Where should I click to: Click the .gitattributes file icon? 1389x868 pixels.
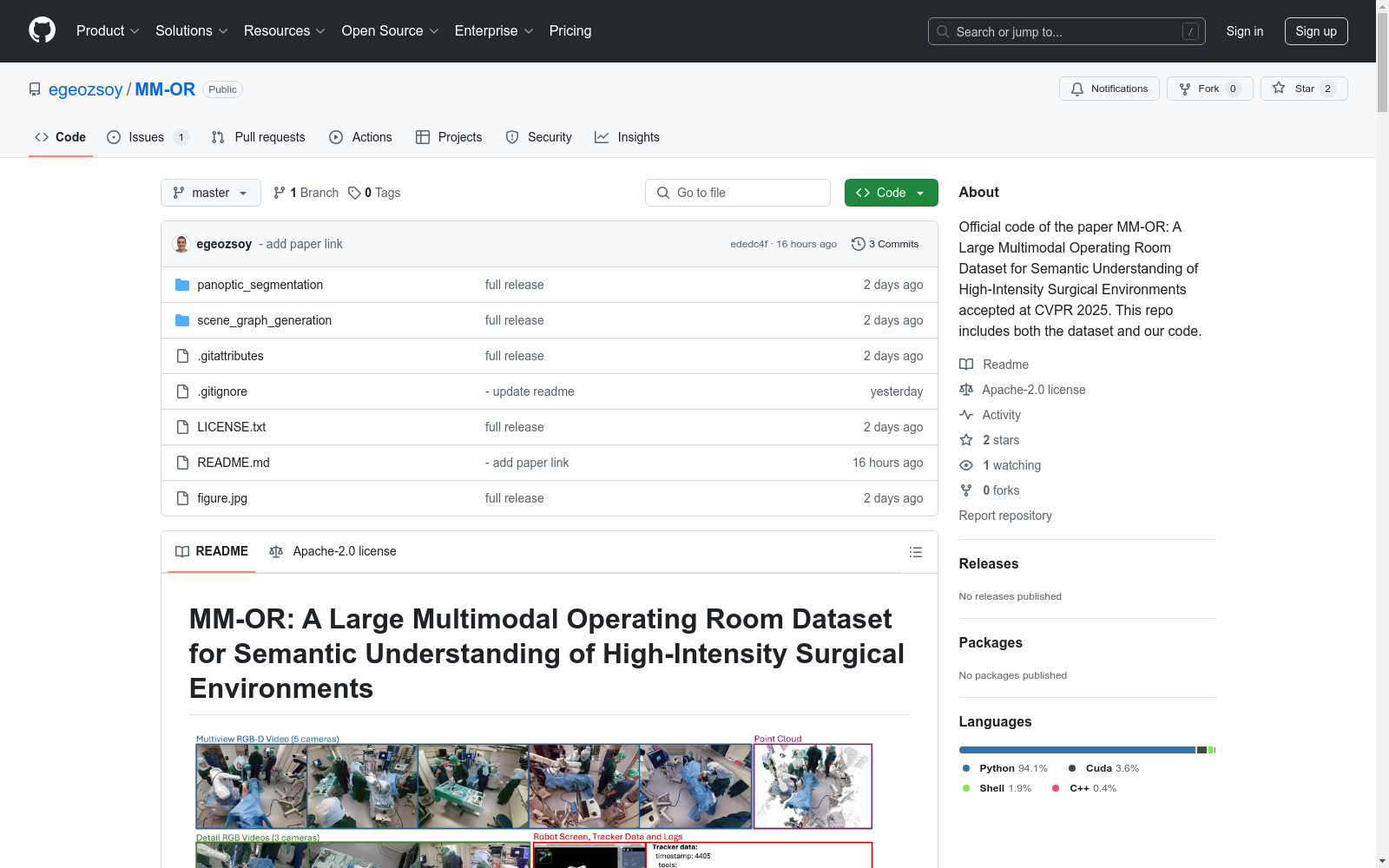click(182, 356)
